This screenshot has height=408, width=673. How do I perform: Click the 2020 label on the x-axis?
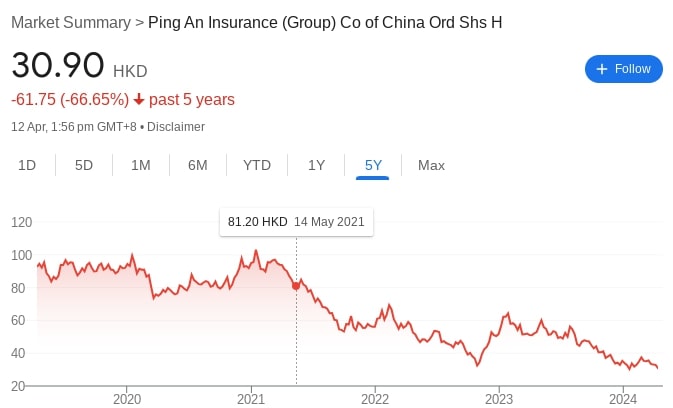127,398
